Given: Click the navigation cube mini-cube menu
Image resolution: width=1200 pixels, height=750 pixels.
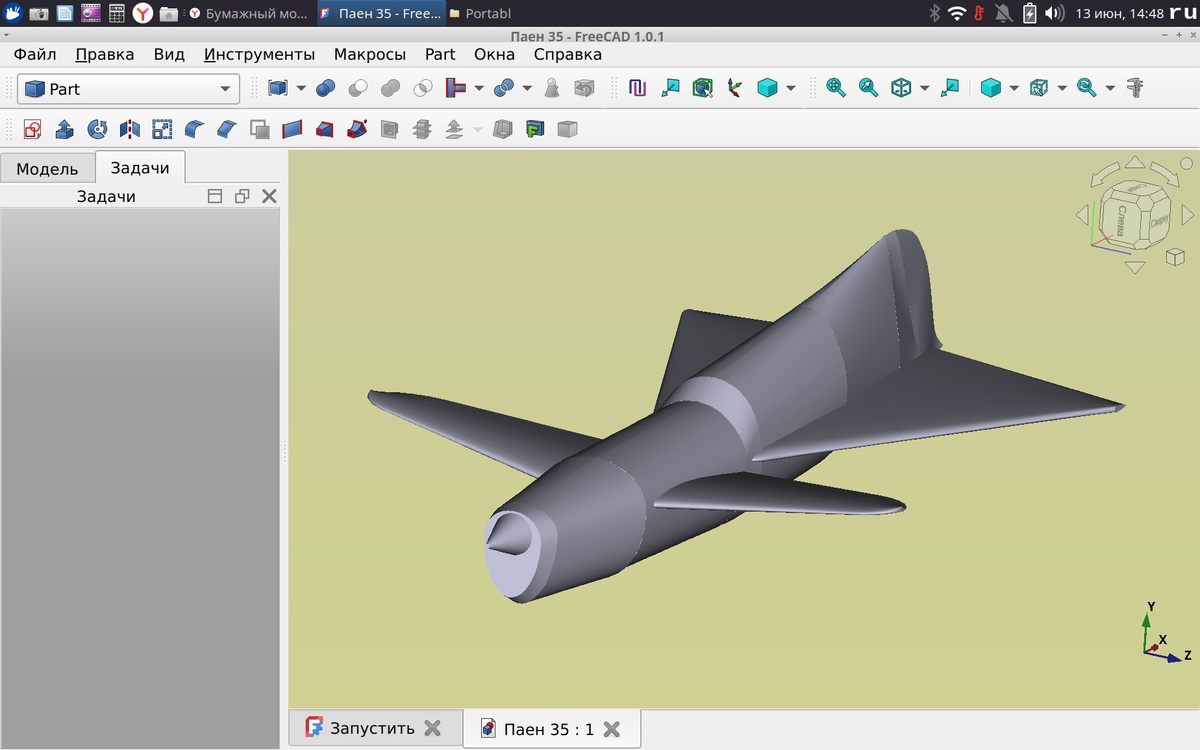Looking at the screenshot, I should pos(1175,257).
